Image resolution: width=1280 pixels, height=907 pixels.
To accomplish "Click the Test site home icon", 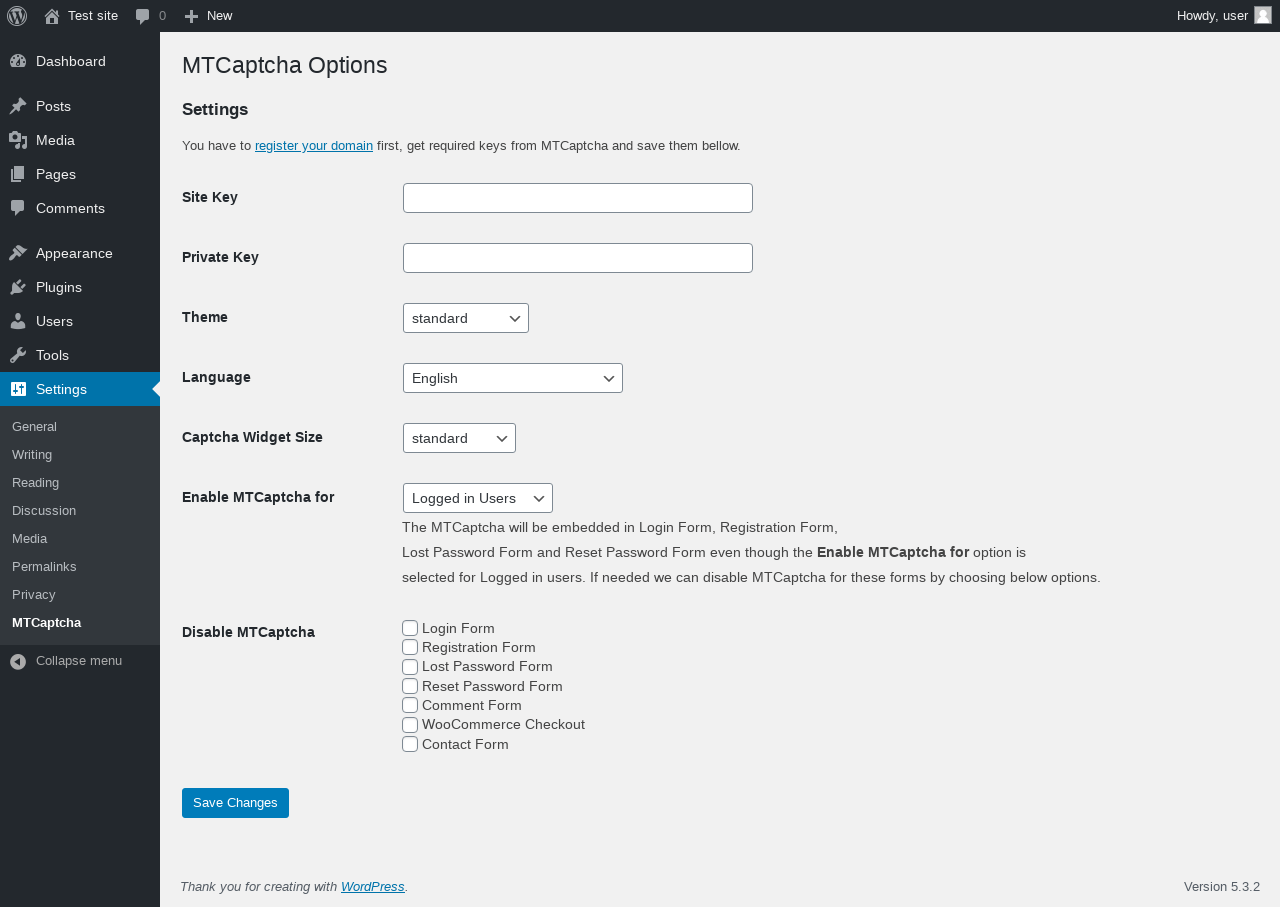I will point(52,16).
